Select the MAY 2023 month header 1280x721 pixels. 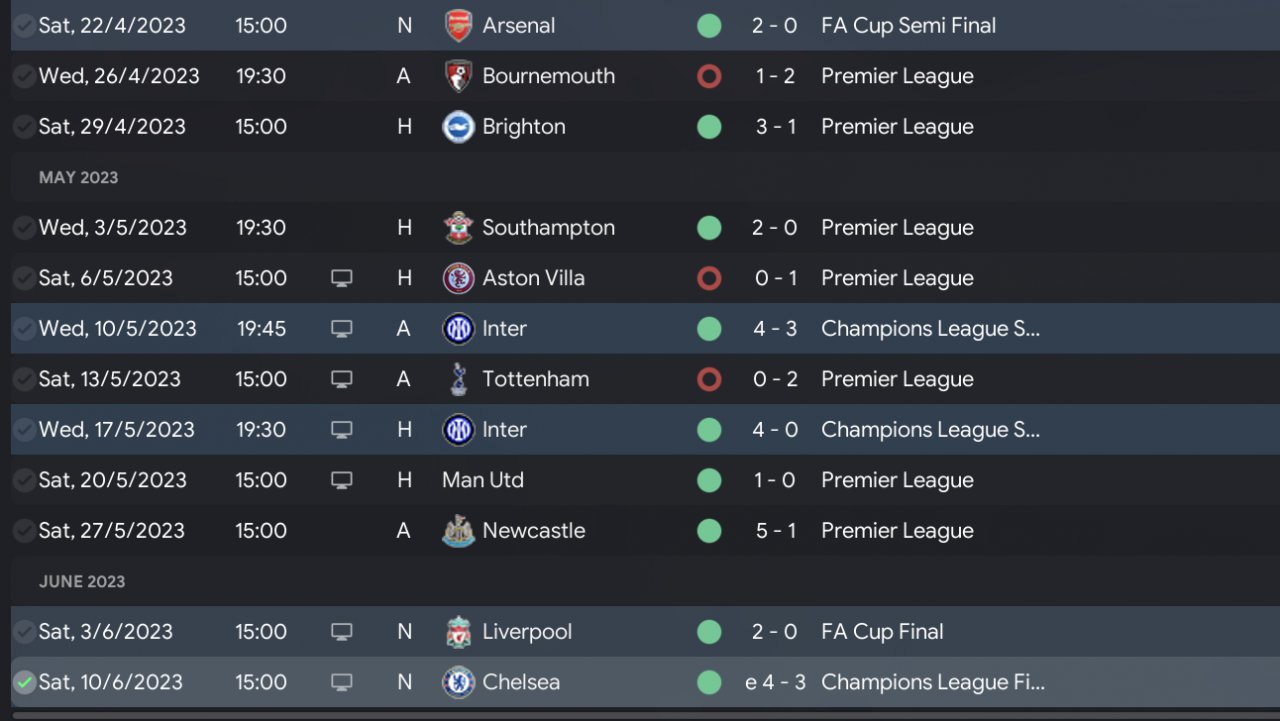(x=79, y=178)
